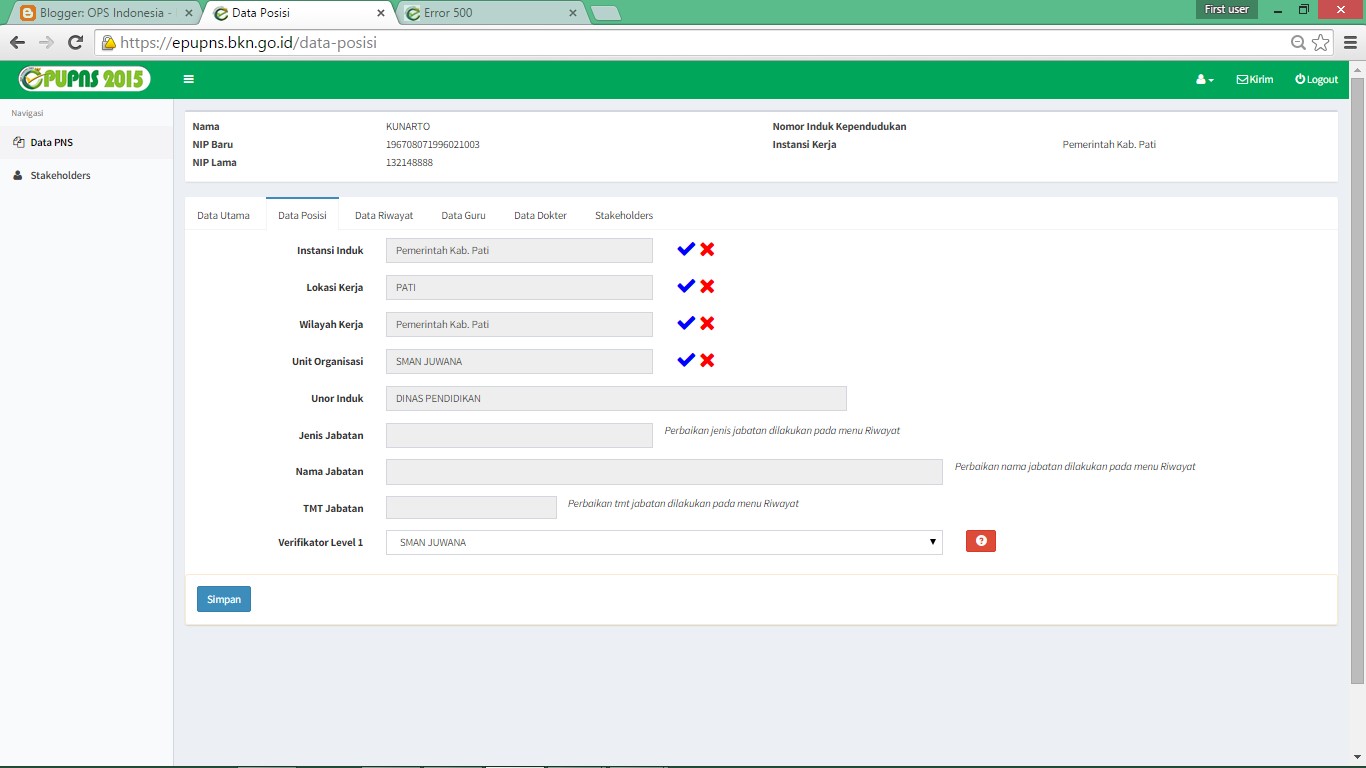Switch to the Data Utama tab
This screenshot has width=1366, height=768.
click(x=223, y=215)
